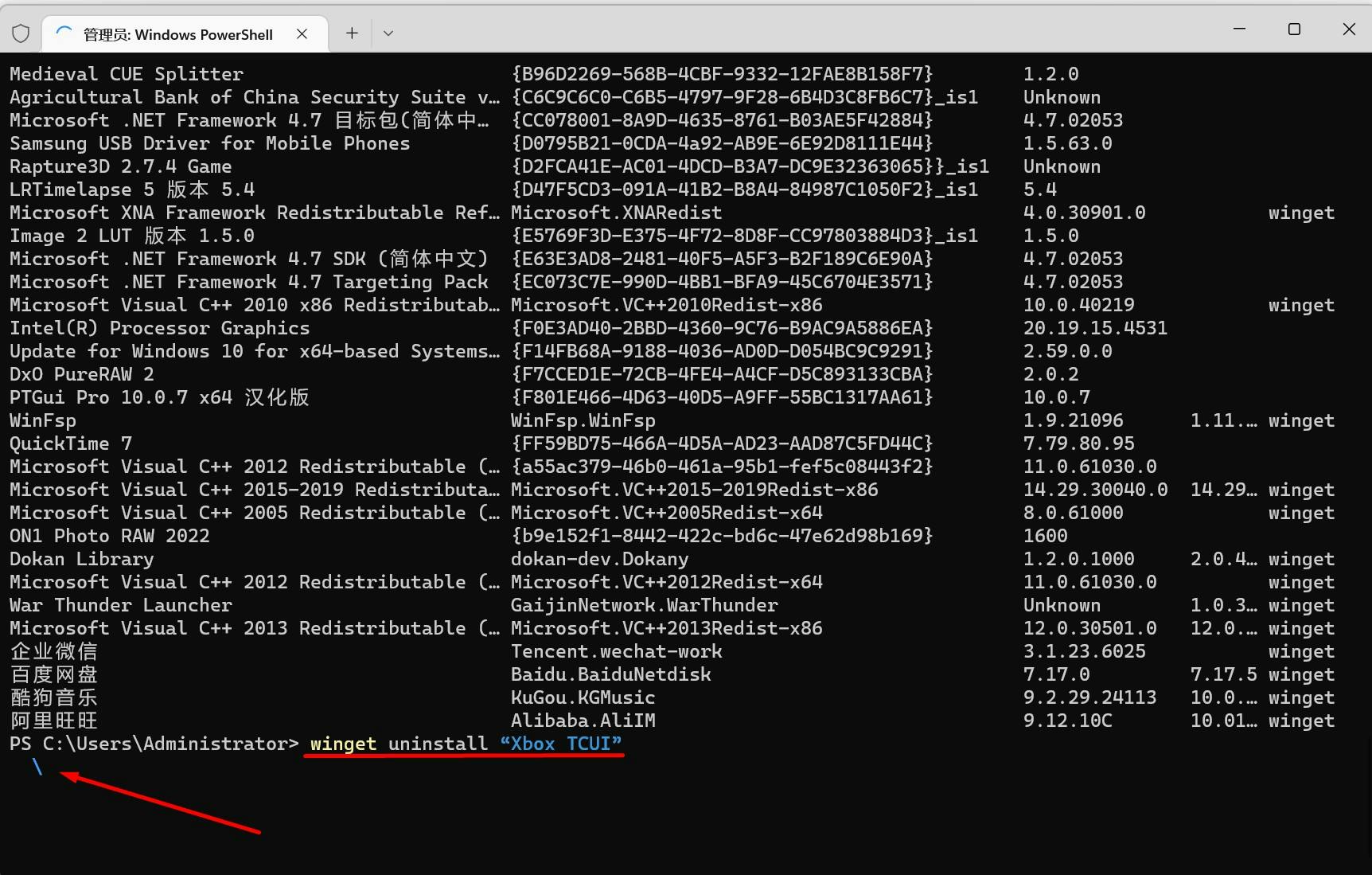Click 'Agricultural Bank of China Security Suite' row

[x=255, y=97]
